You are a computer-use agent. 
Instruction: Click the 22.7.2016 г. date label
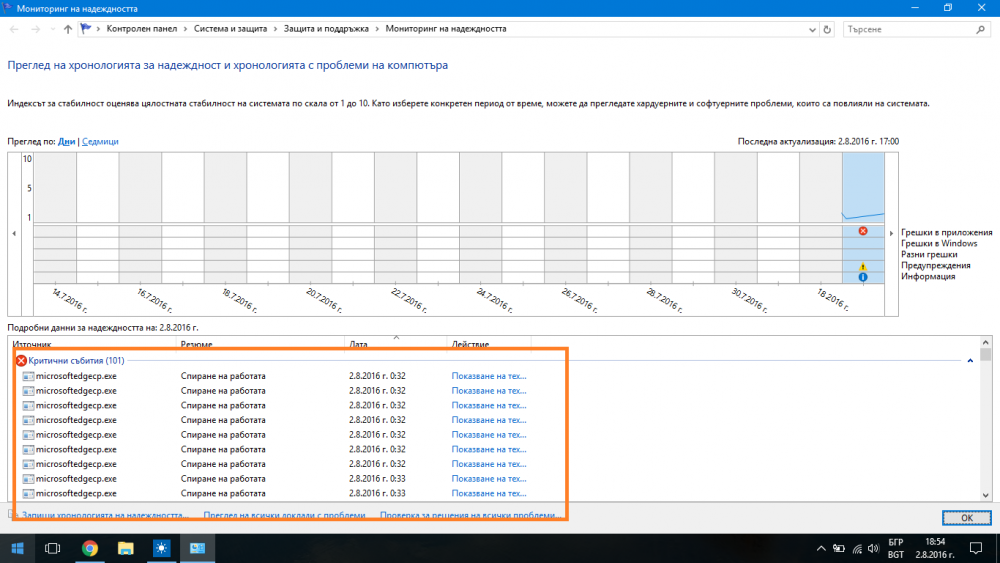[x=408, y=300]
